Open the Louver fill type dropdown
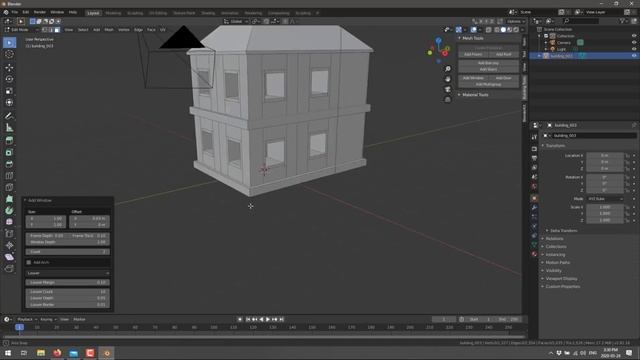 pos(68,273)
